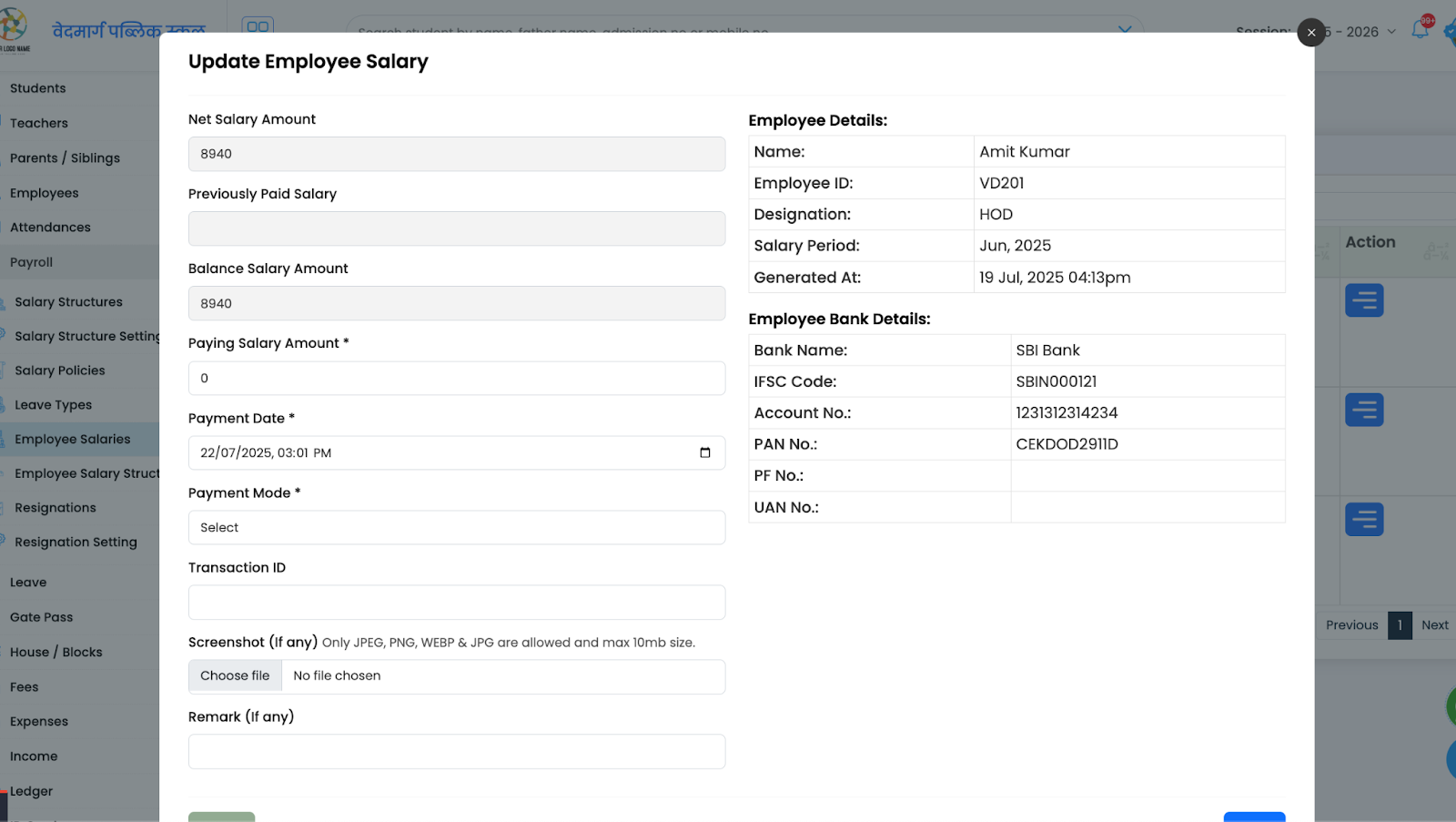Image resolution: width=1456 pixels, height=822 pixels.
Task: Click the square icon next to the search bar
Action: point(258,25)
